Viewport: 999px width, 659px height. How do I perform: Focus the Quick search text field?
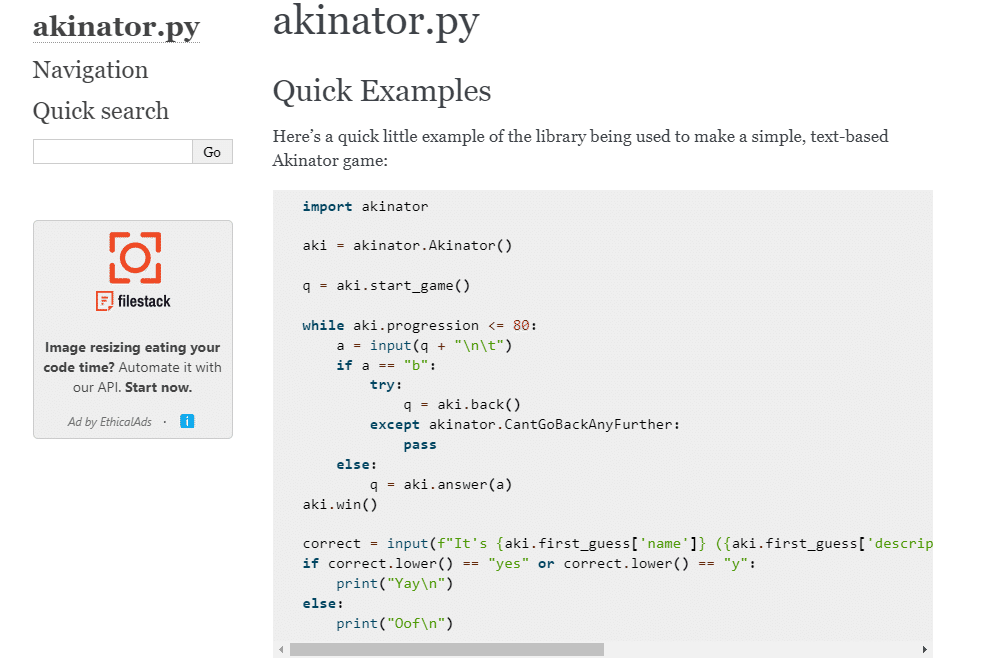coord(113,152)
